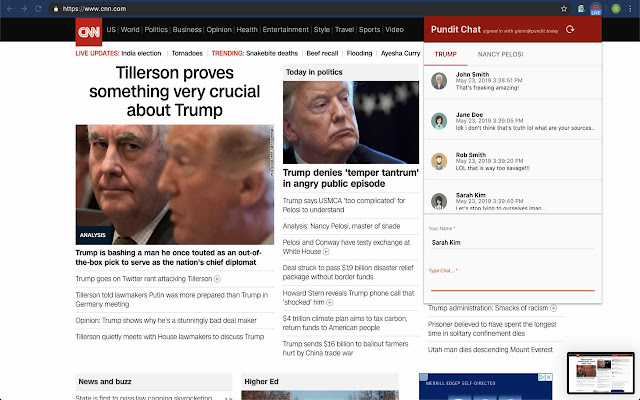Open the Pundit LIVE extension icon
The height and width of the screenshot is (400, 640).
click(596, 9)
